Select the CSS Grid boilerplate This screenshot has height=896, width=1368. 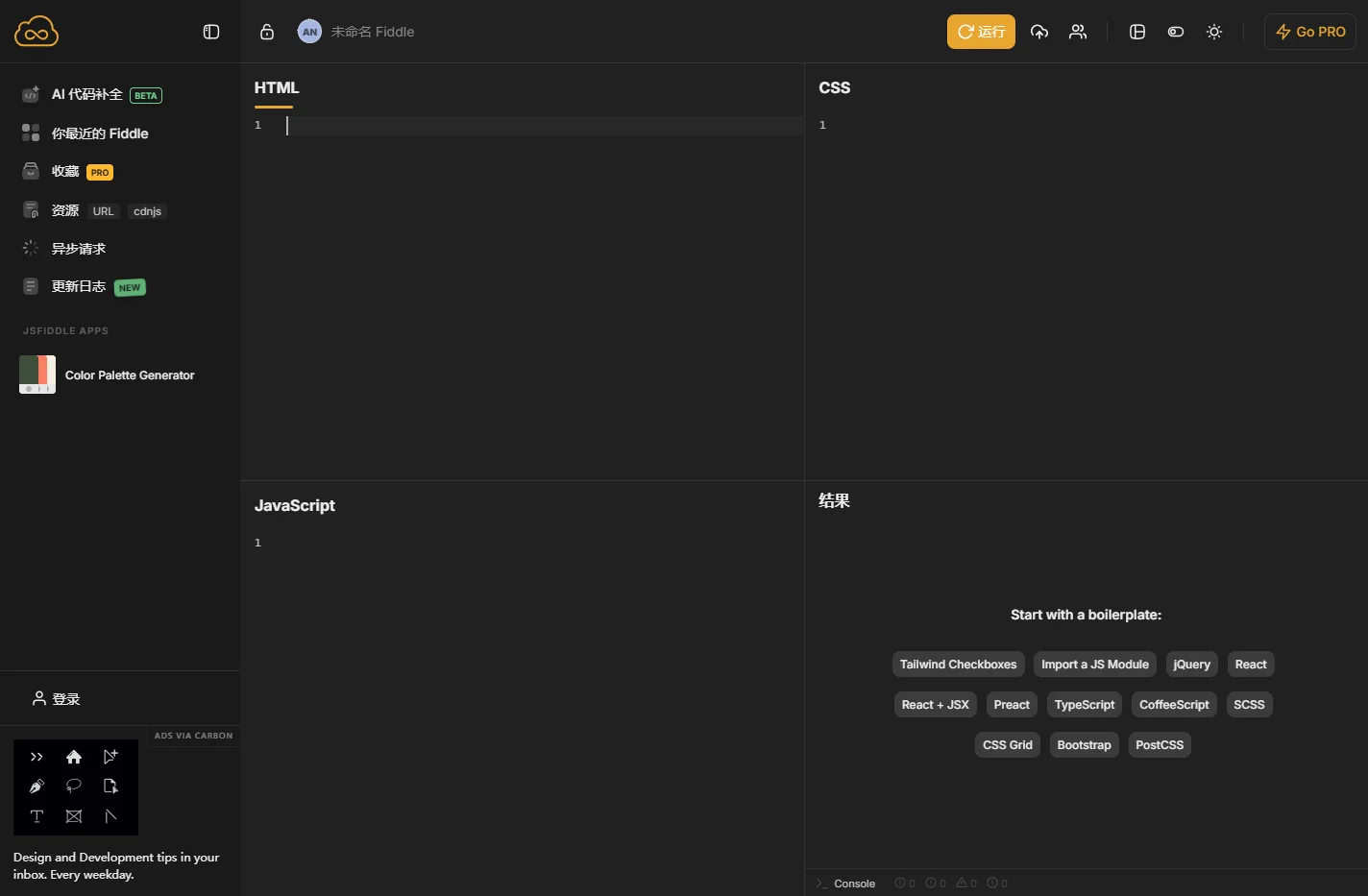[1008, 745]
